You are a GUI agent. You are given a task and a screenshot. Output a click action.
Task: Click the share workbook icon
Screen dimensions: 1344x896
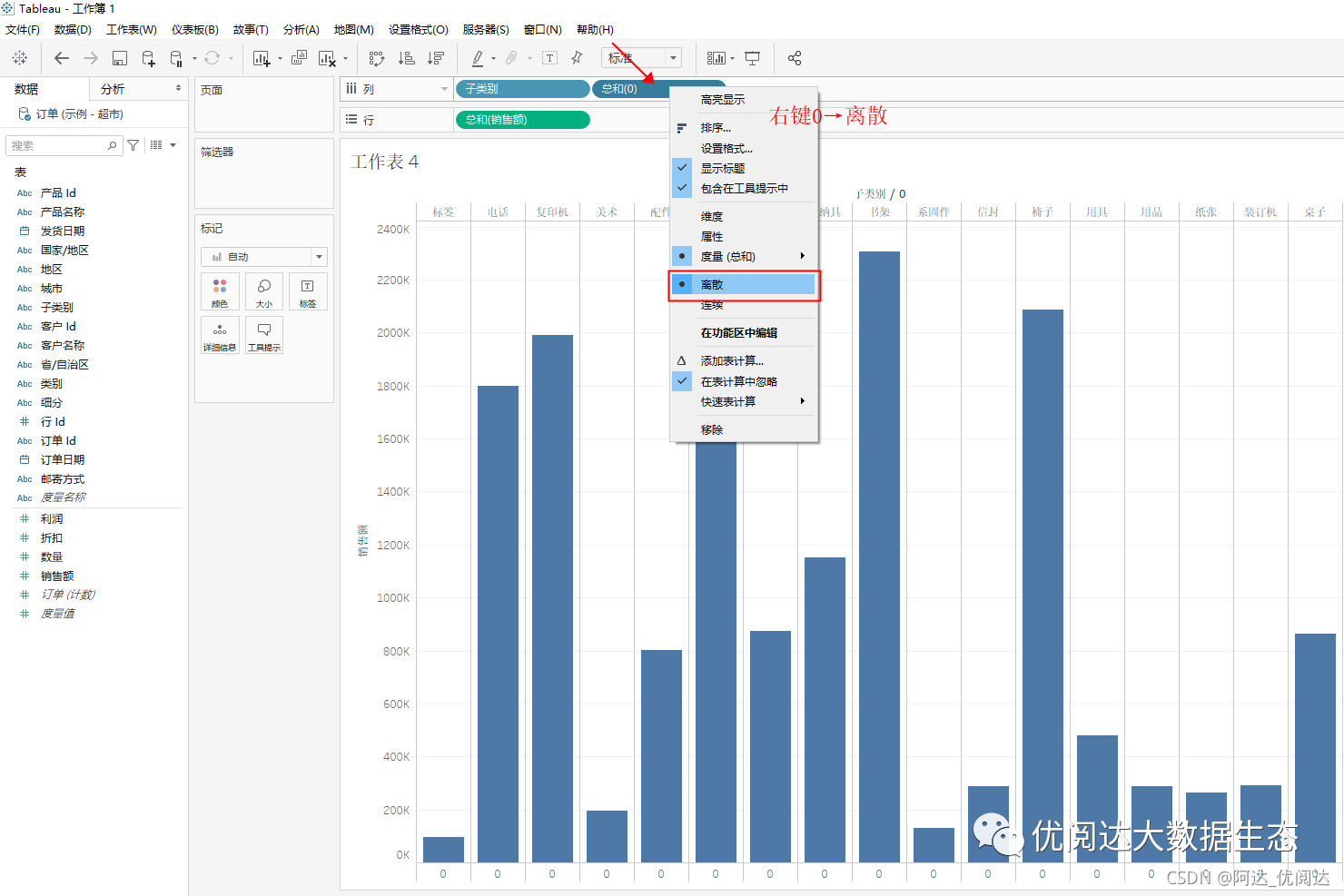point(795,58)
